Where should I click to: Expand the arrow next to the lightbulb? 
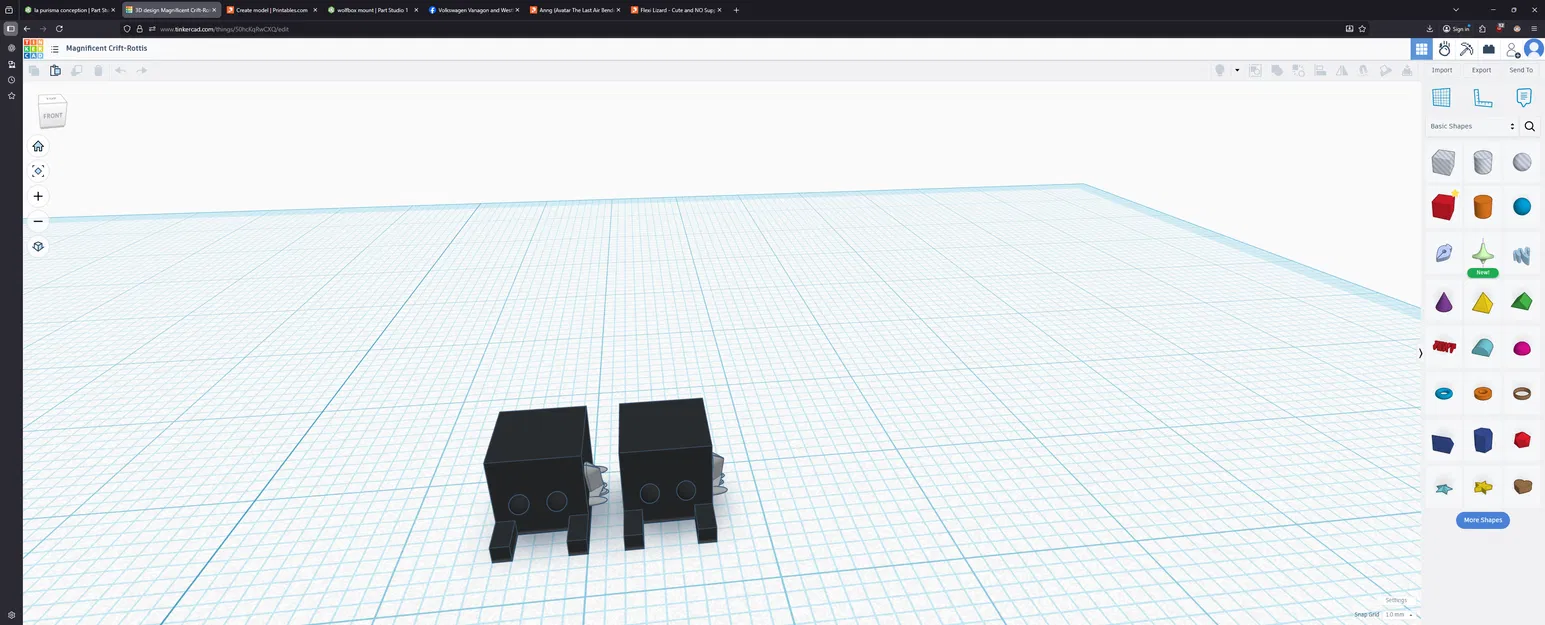[1237, 70]
